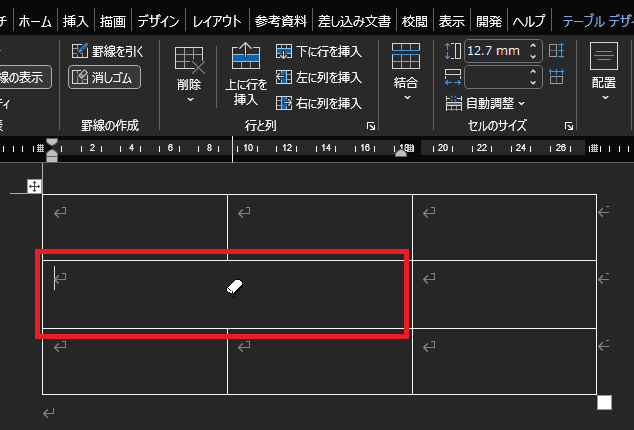
Task: Click the empty column width field
Action: [495, 77]
